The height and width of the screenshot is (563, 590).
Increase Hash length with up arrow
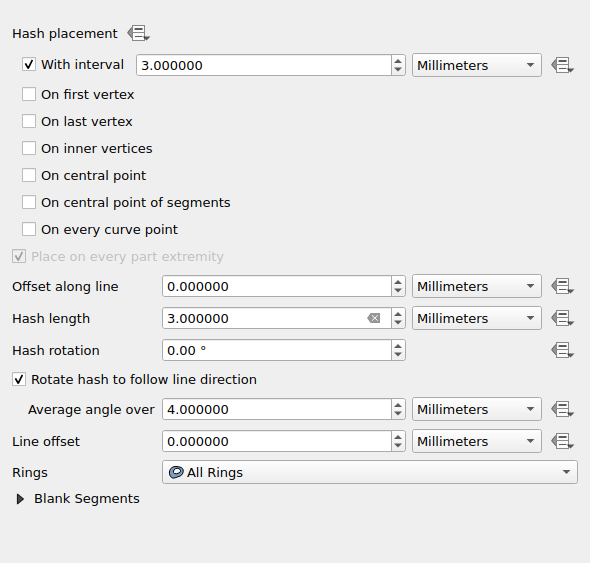[398, 313]
